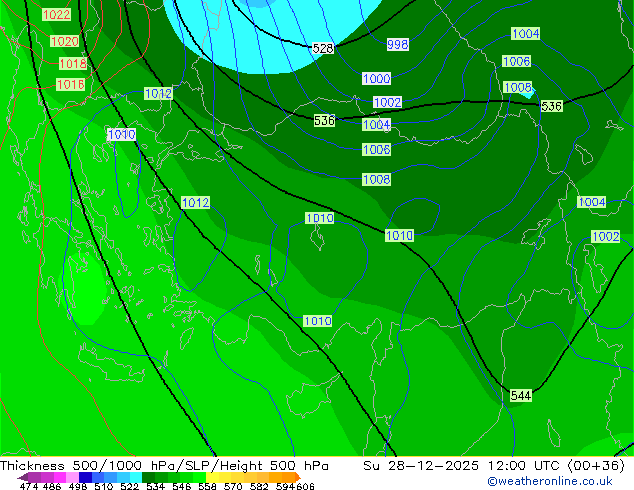
Task: Pick the yellow legend swatch above 558
Action: [x=212, y=477]
